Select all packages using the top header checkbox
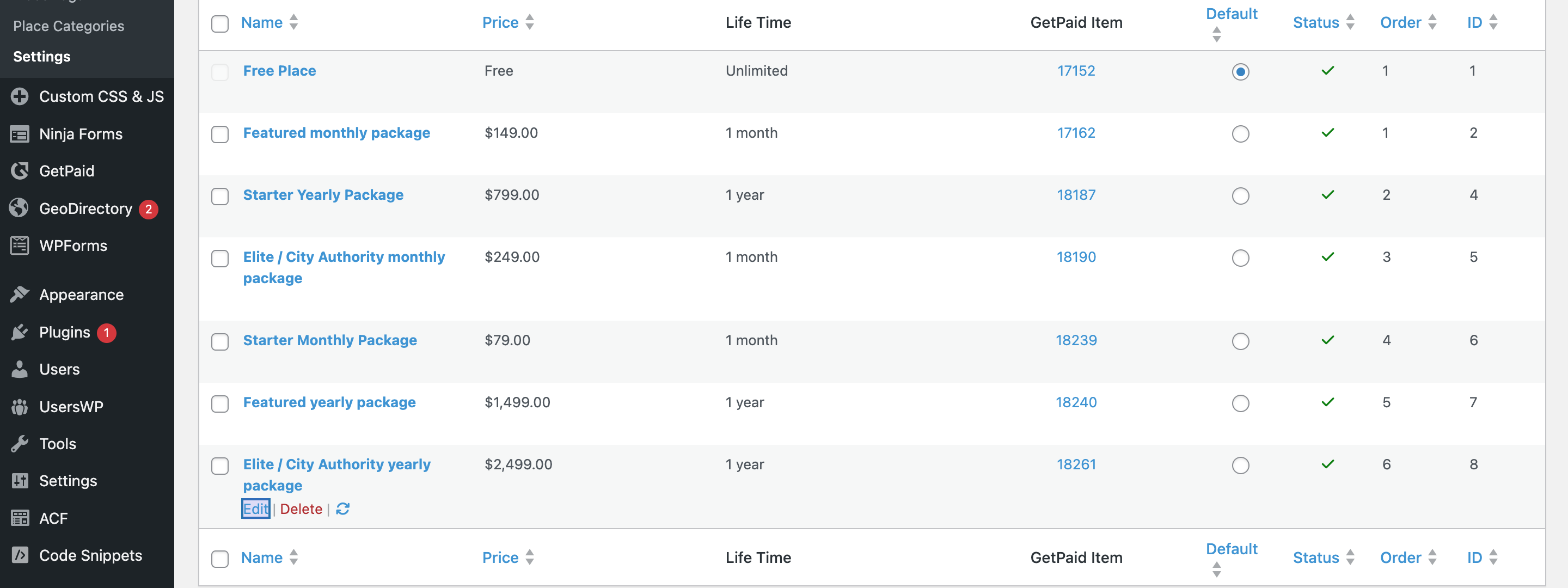The width and height of the screenshot is (1568, 588). (x=220, y=24)
